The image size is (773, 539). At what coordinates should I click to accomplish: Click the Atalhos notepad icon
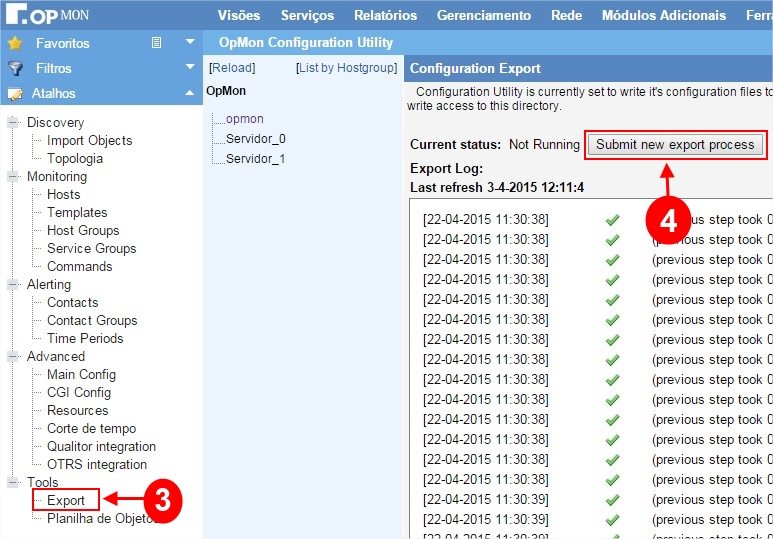click(15, 93)
